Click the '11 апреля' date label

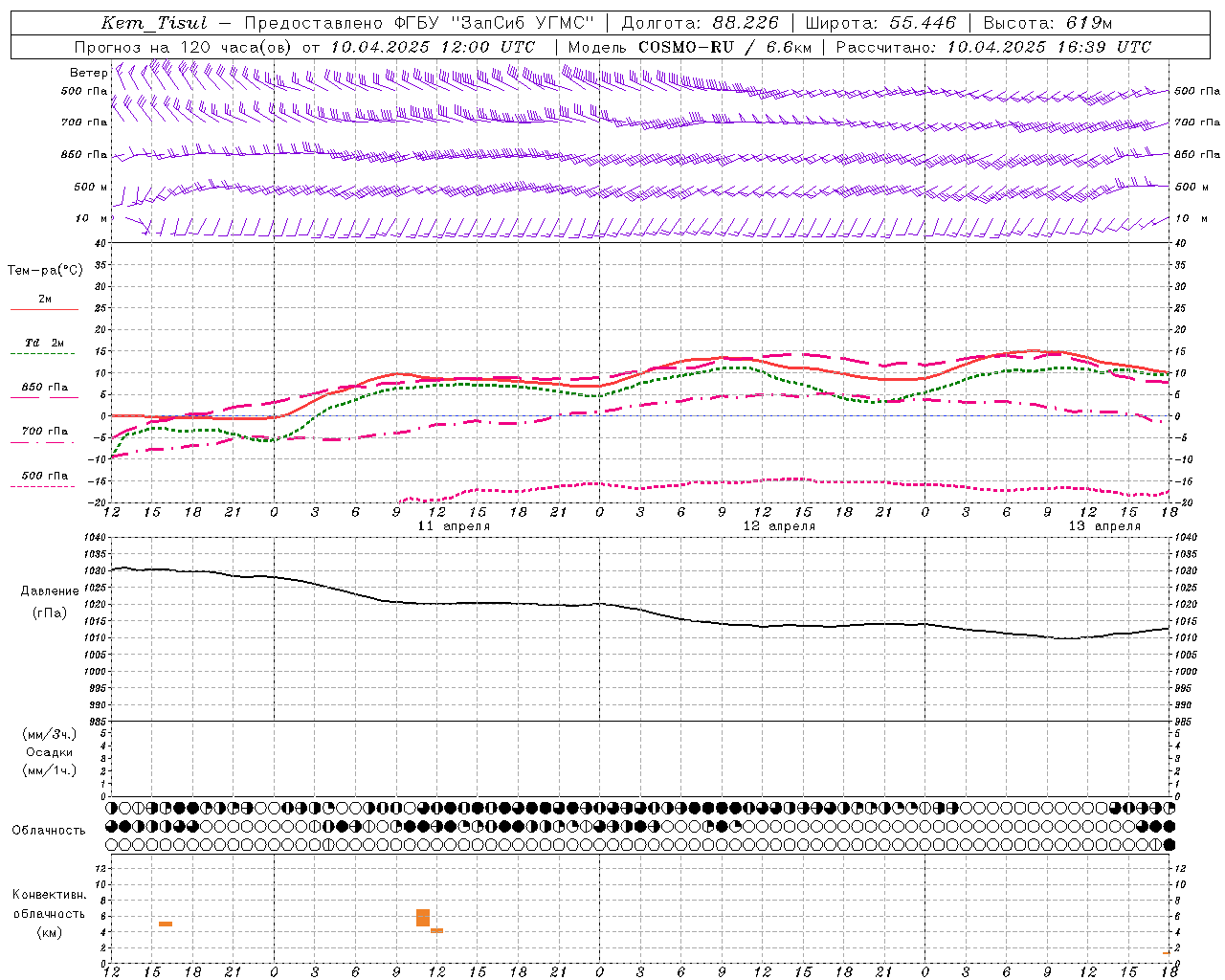454,526
